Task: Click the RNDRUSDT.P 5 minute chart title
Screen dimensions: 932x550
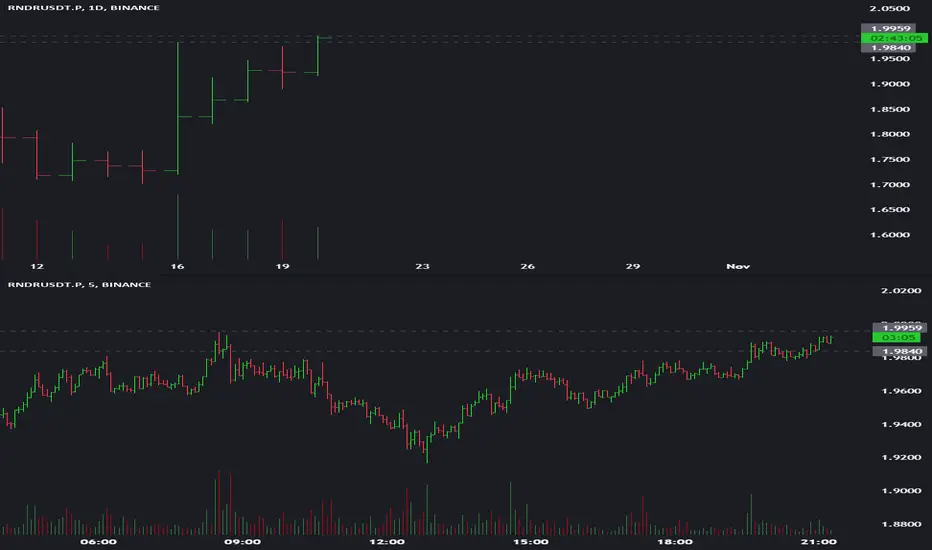Action: click(x=79, y=284)
